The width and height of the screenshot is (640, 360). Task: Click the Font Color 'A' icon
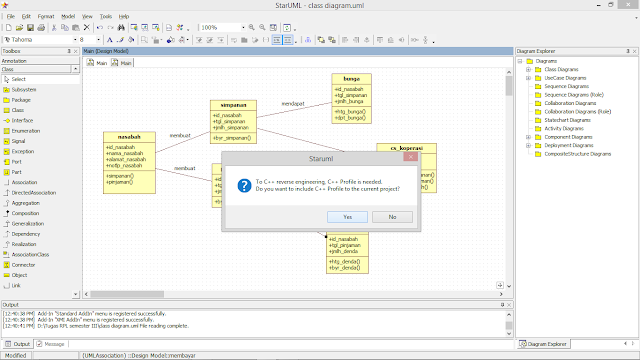tap(109, 40)
